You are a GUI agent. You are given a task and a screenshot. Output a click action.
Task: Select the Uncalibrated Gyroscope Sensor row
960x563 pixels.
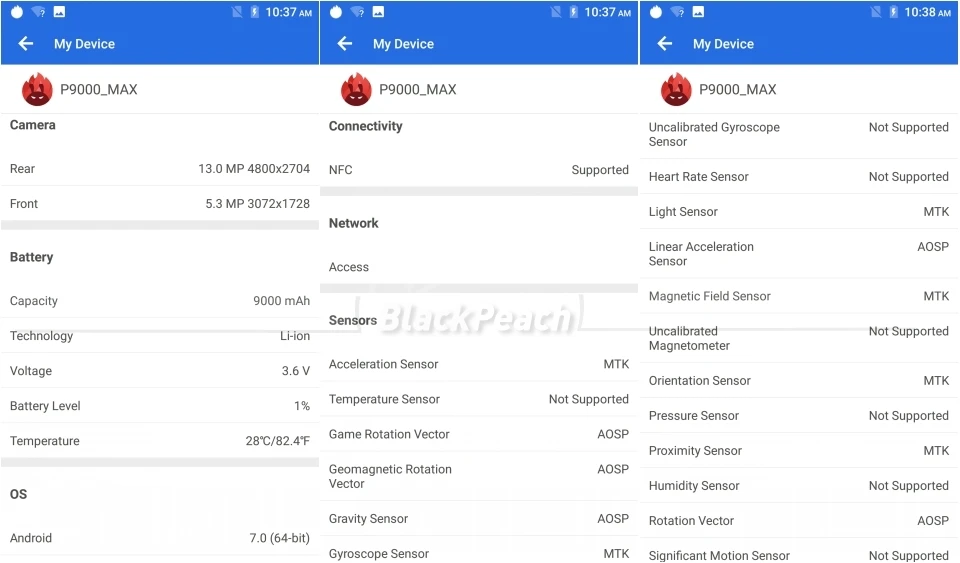pos(799,135)
